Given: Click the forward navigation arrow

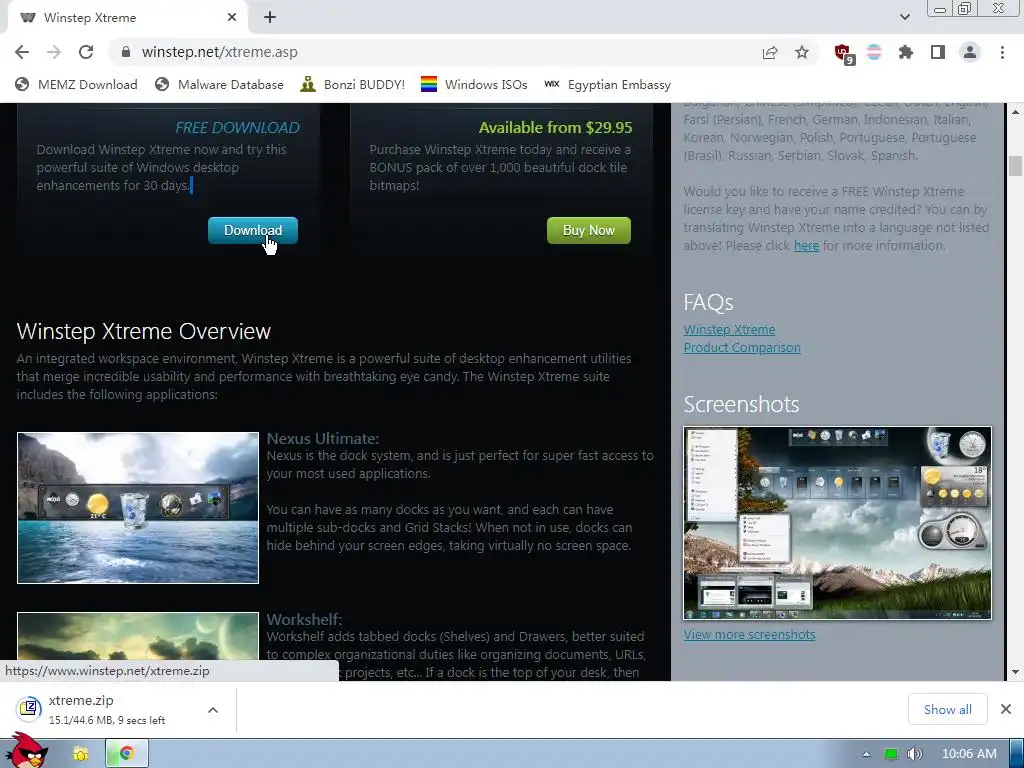Looking at the screenshot, I should pos(54,52).
